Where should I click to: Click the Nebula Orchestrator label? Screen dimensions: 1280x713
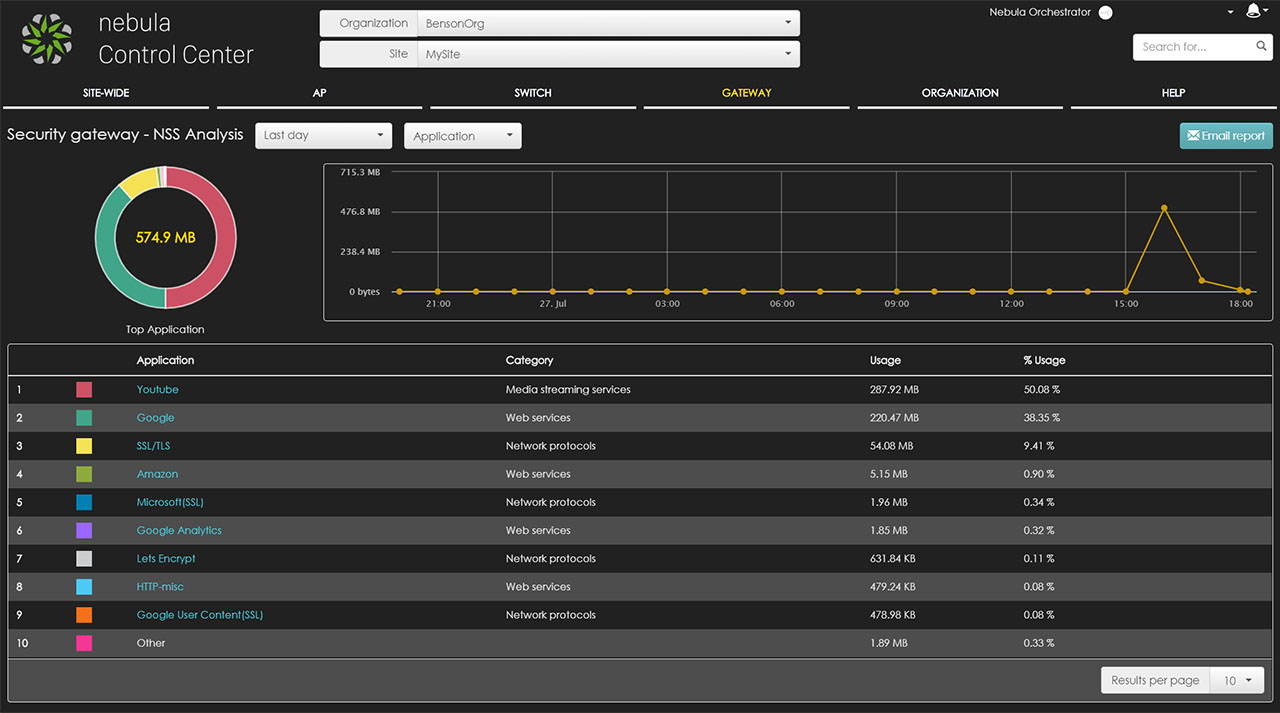point(1040,13)
